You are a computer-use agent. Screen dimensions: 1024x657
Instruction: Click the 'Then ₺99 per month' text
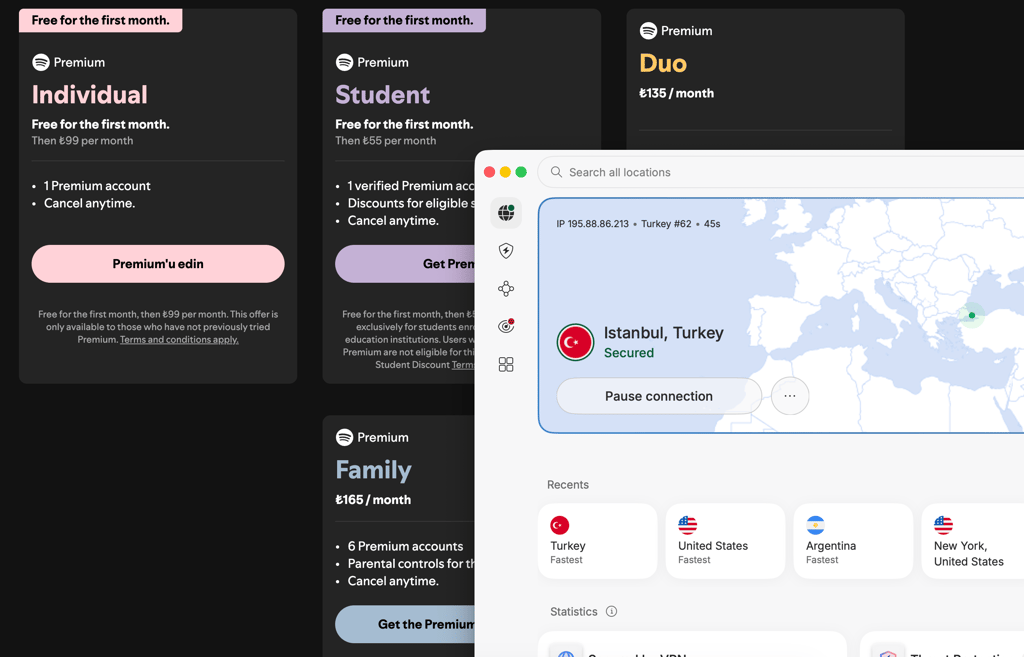tap(82, 140)
